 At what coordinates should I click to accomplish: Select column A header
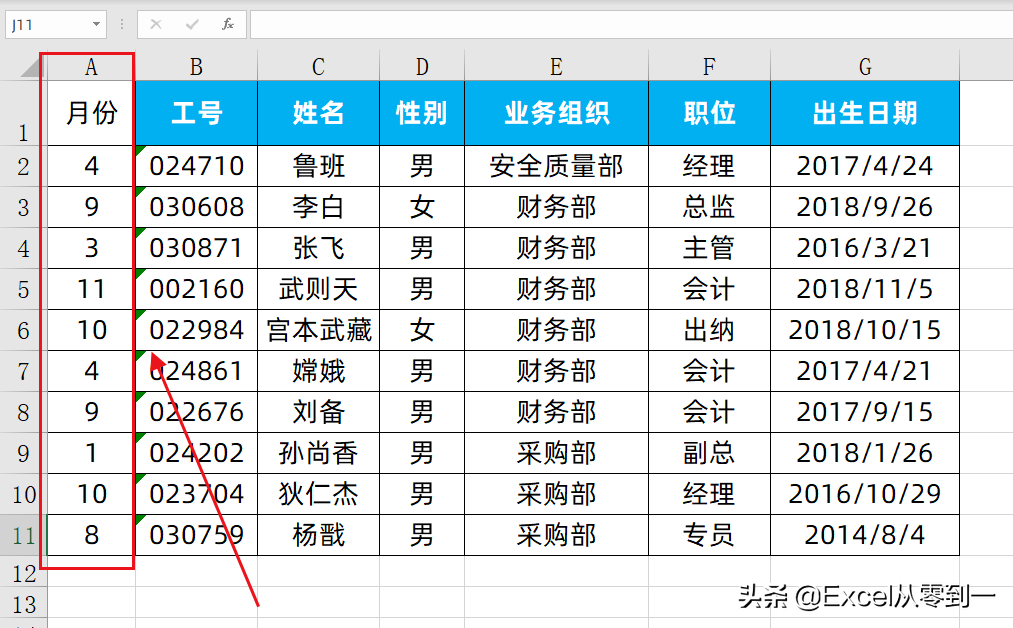91,66
